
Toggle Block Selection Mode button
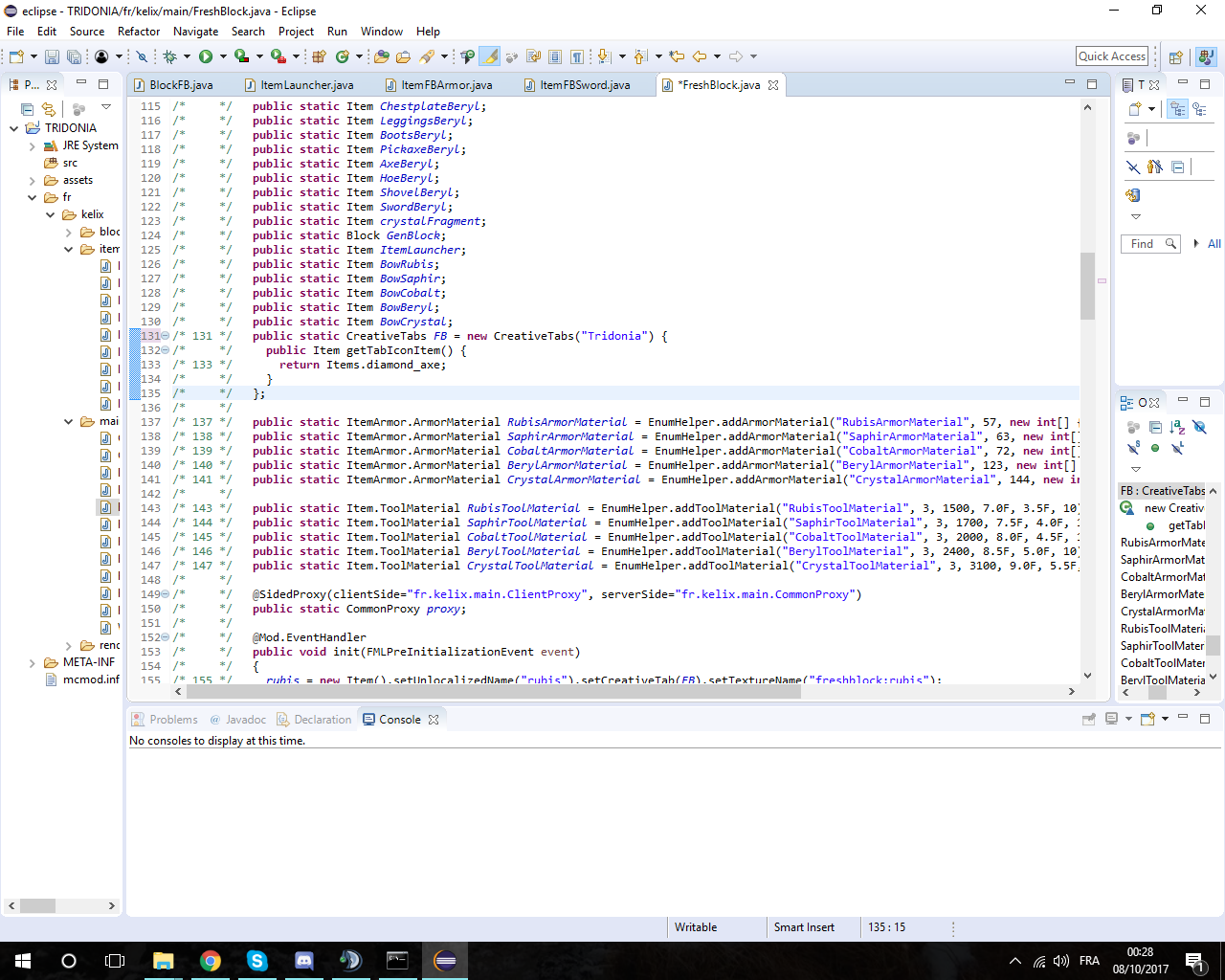point(555,56)
